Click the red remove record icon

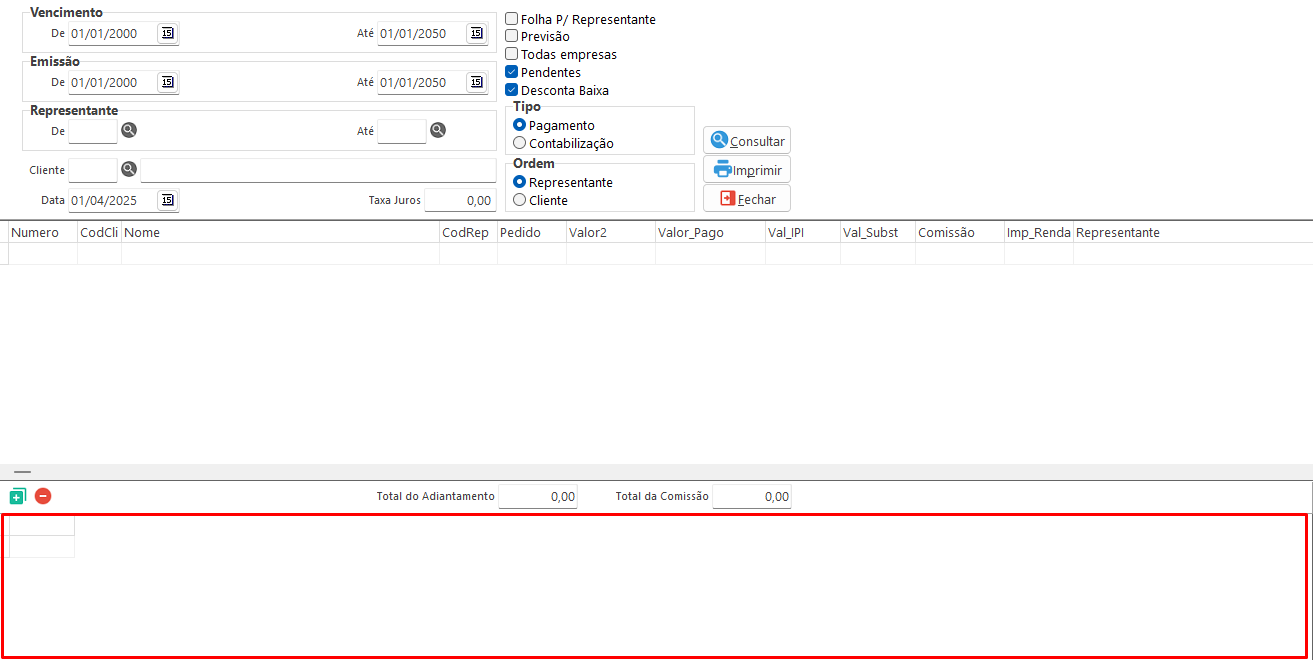(43, 496)
